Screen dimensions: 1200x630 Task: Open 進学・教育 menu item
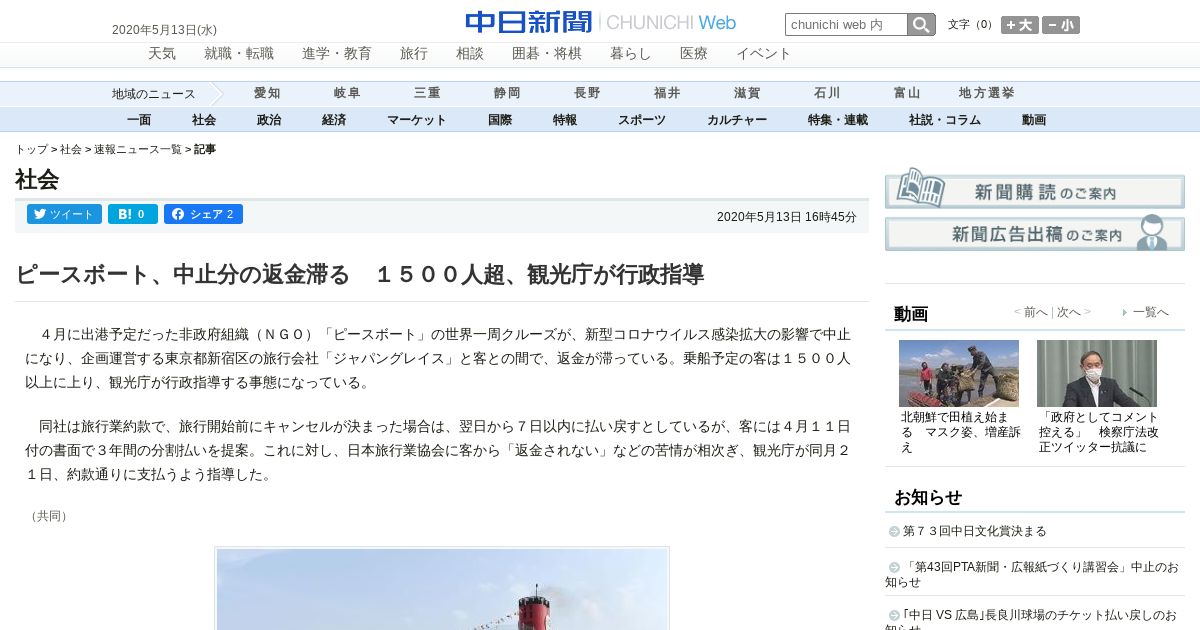[337, 54]
